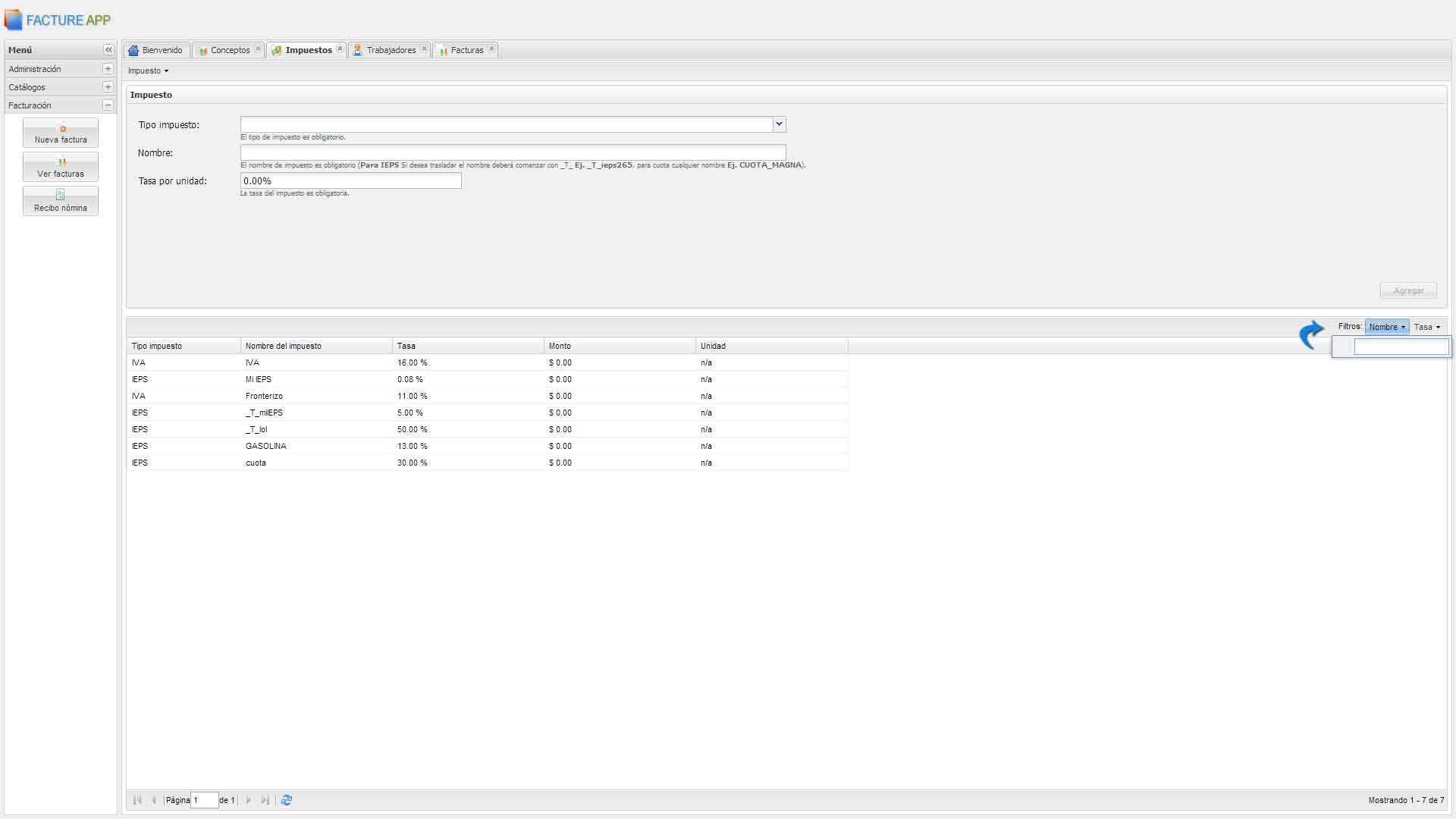
Task: Close the Conceptos tab
Action: pyautogui.click(x=258, y=49)
